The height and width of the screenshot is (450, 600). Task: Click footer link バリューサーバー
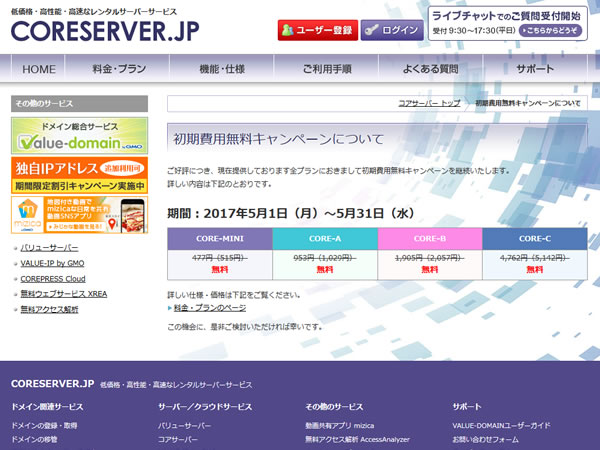184,426
